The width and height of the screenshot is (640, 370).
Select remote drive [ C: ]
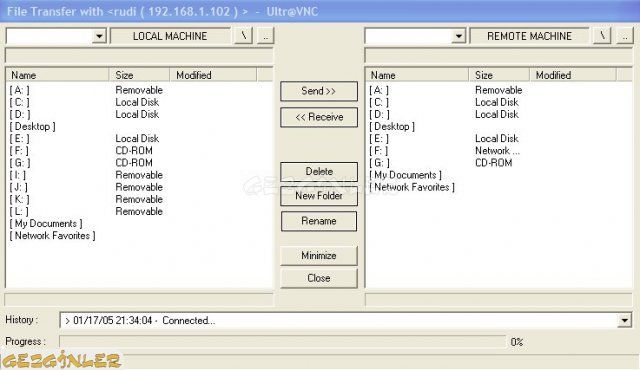(x=379, y=102)
